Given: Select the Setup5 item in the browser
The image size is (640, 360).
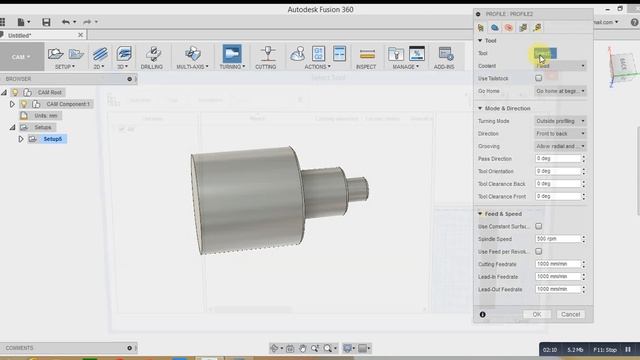Looking at the screenshot, I should (53, 139).
